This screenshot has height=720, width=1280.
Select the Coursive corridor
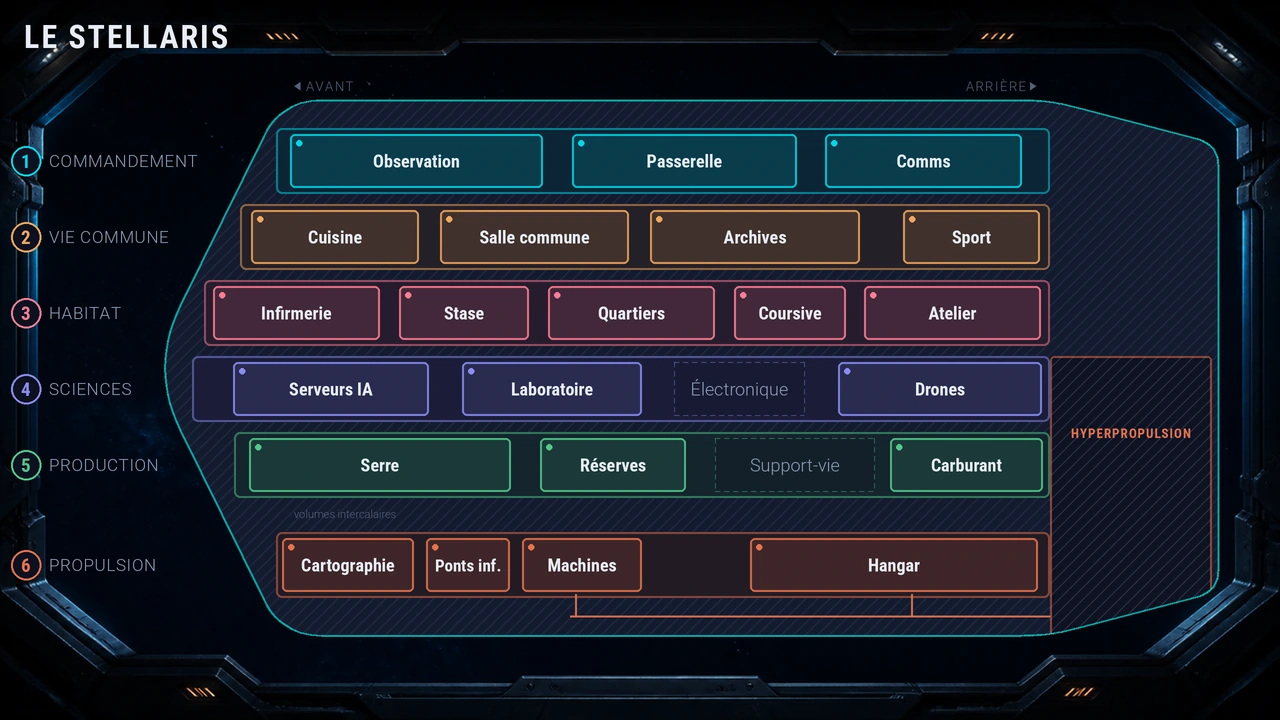coord(790,313)
